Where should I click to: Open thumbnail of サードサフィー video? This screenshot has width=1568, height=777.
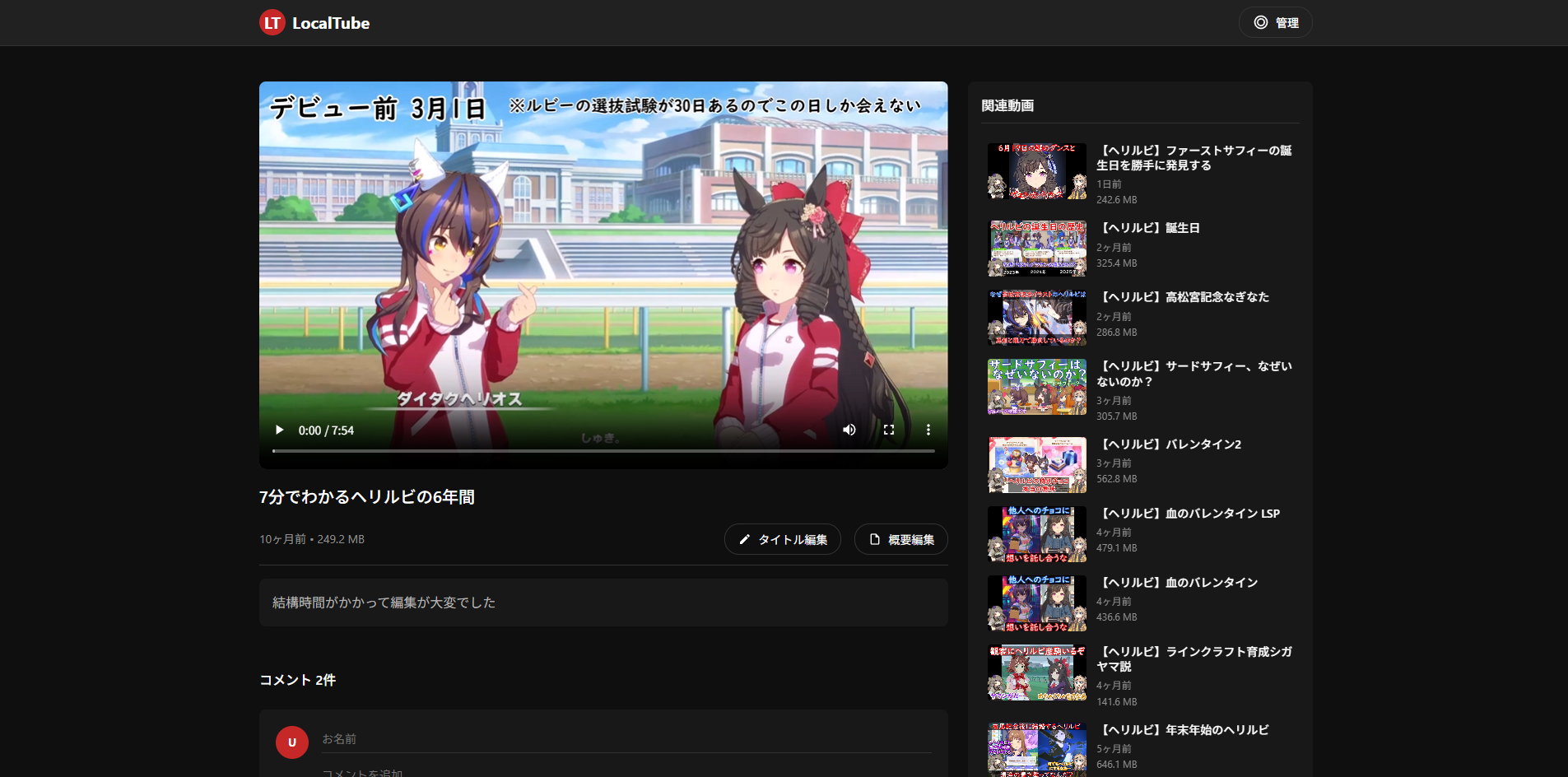click(x=1037, y=387)
